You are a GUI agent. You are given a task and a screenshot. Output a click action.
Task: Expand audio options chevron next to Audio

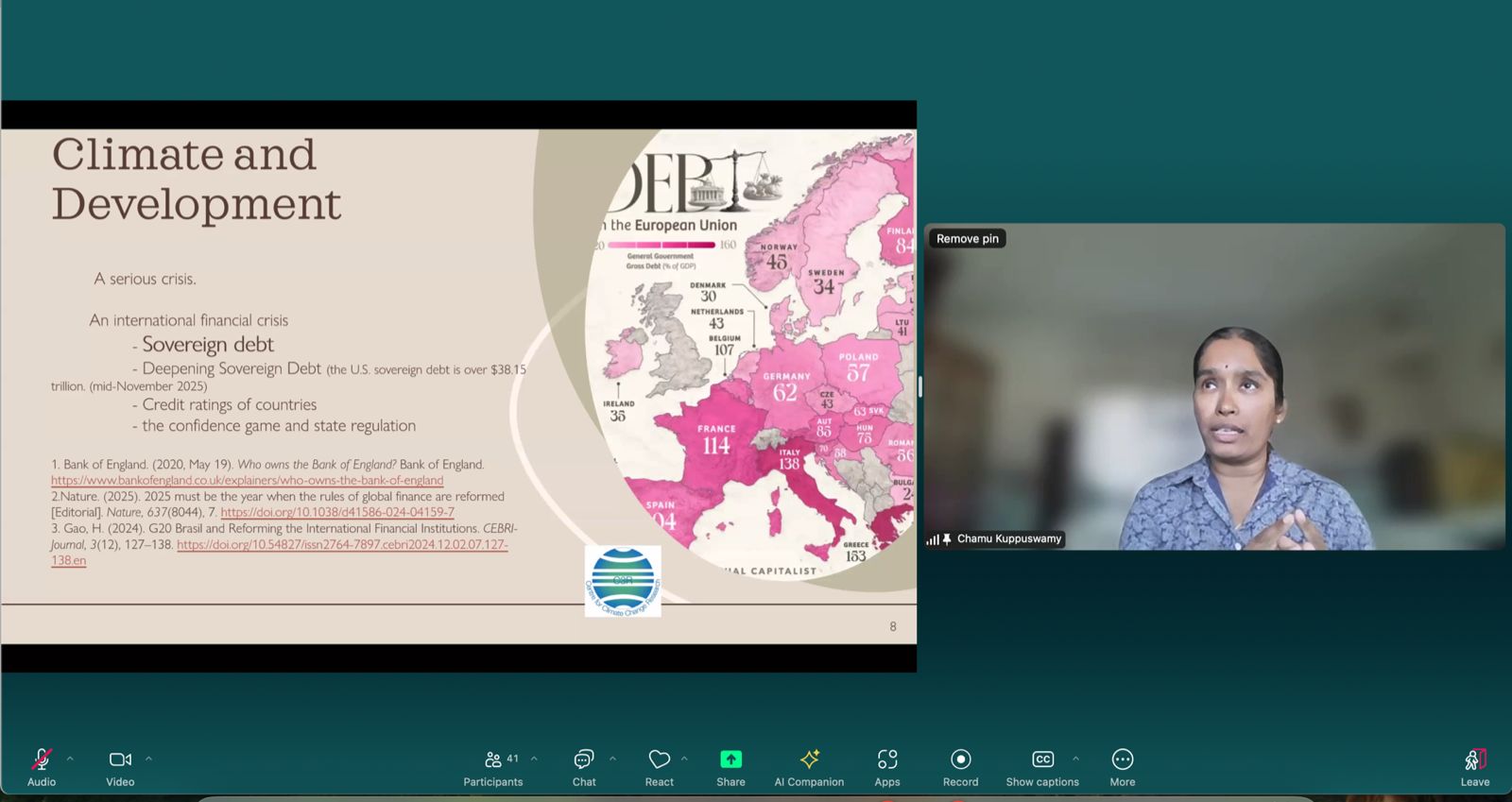pyautogui.click(x=70, y=759)
